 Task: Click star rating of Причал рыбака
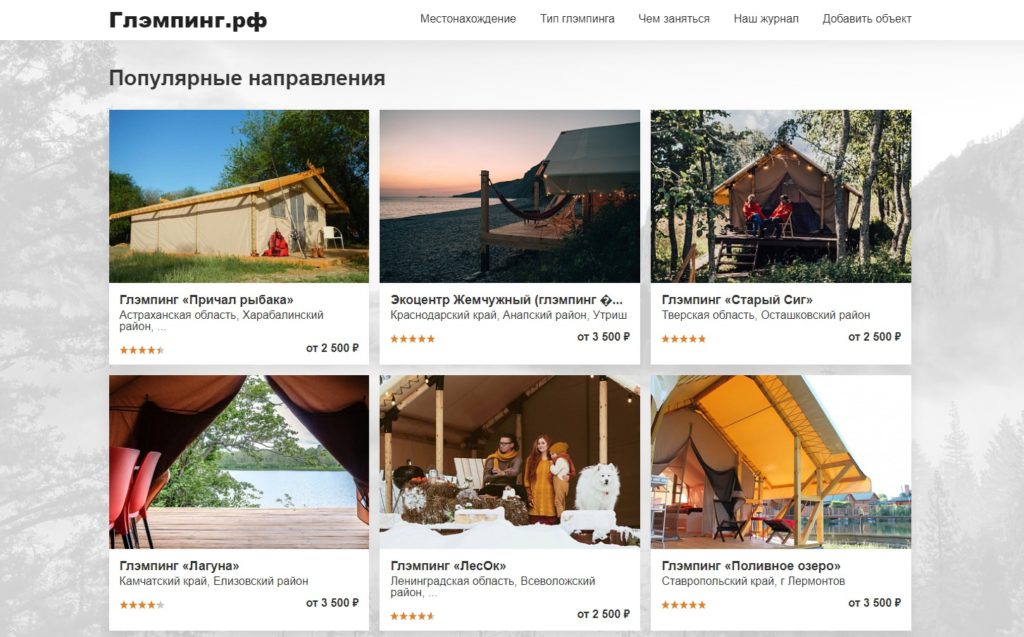pyautogui.click(x=142, y=350)
